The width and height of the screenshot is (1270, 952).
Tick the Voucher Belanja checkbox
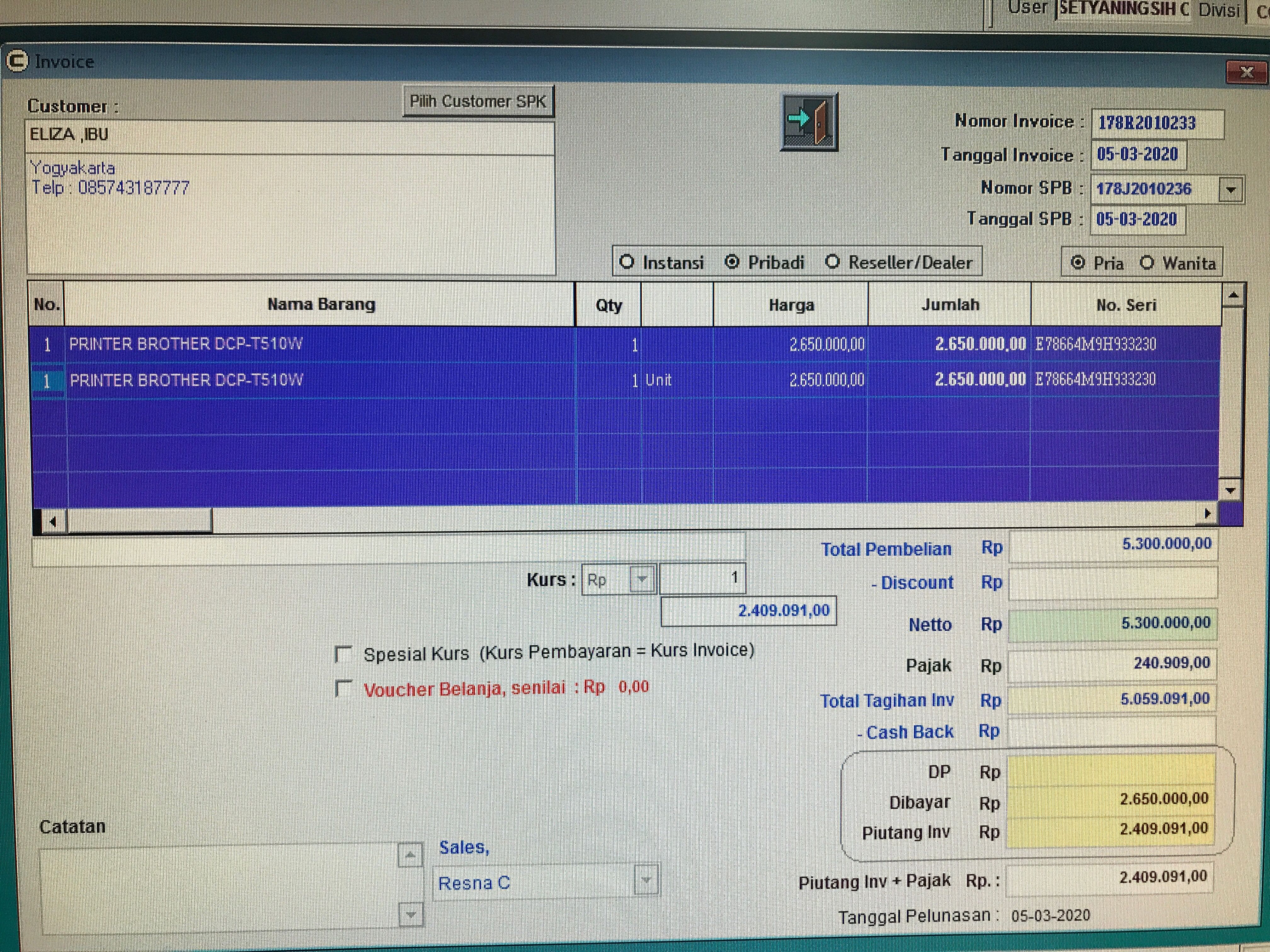[343, 688]
